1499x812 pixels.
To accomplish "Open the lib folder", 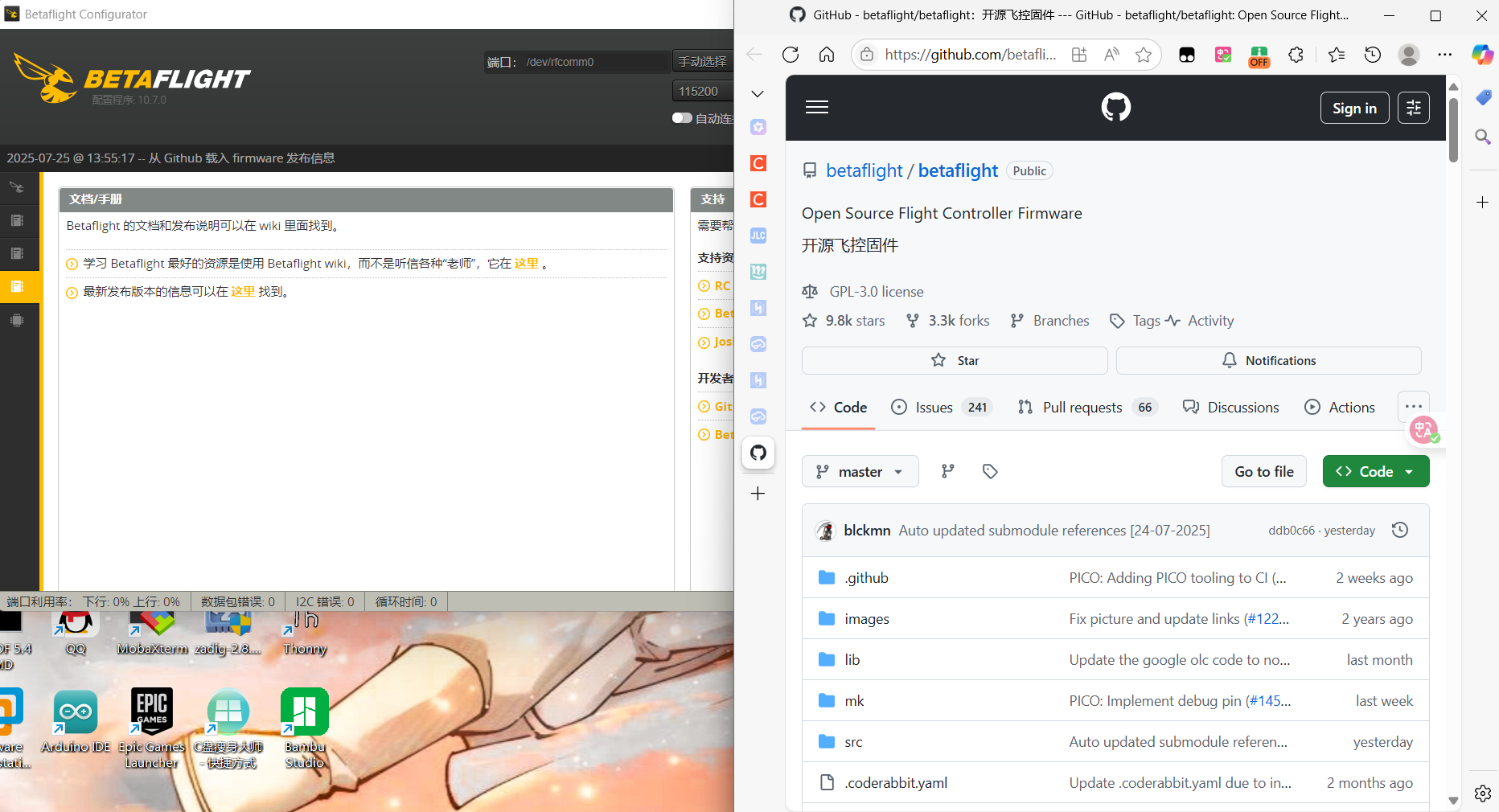I will coord(852,660).
